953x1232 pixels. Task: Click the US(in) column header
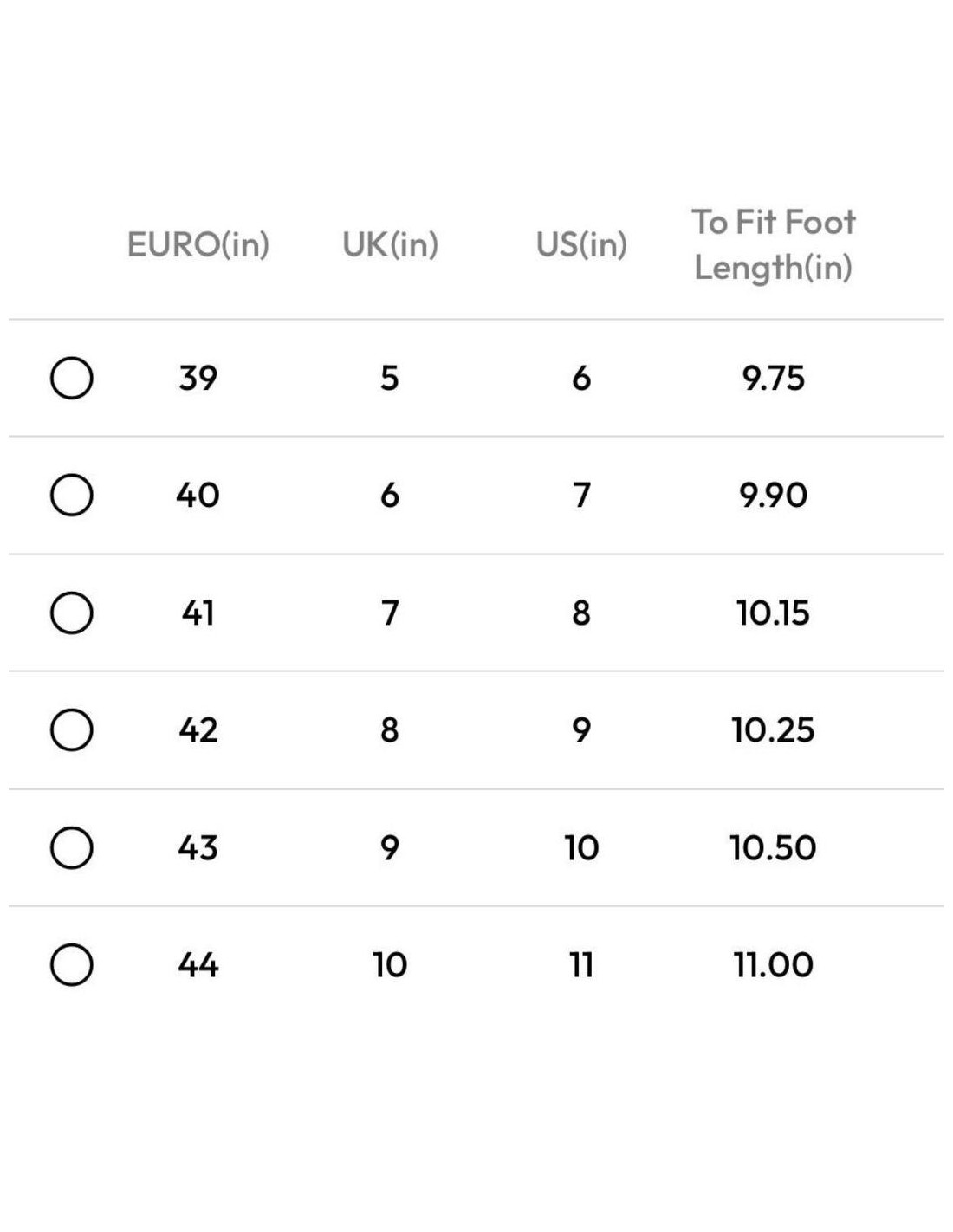coord(581,245)
